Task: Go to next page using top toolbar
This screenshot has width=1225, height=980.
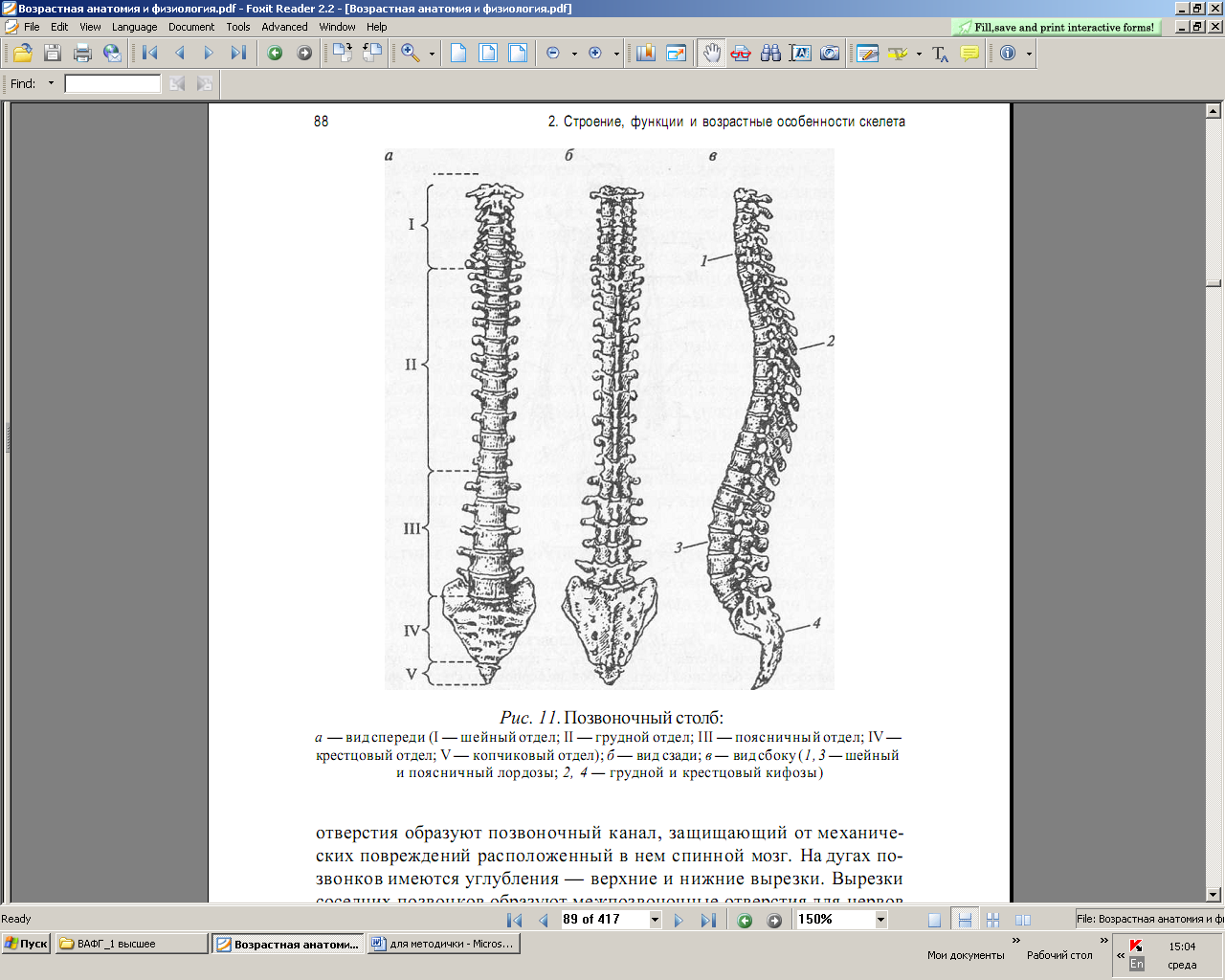Action: [209, 54]
